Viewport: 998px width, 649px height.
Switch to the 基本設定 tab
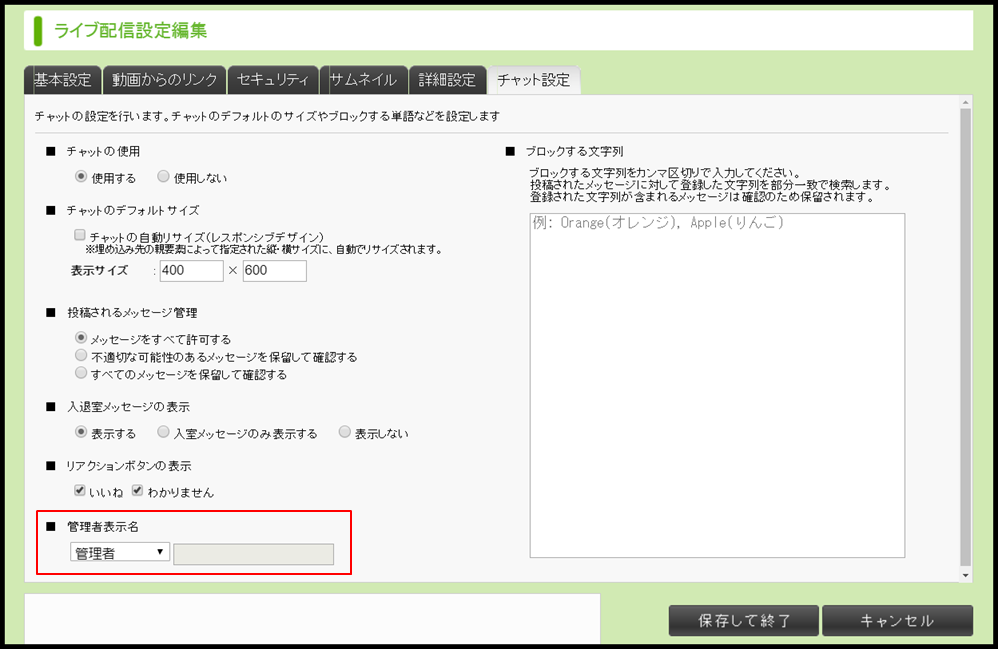click(x=62, y=80)
